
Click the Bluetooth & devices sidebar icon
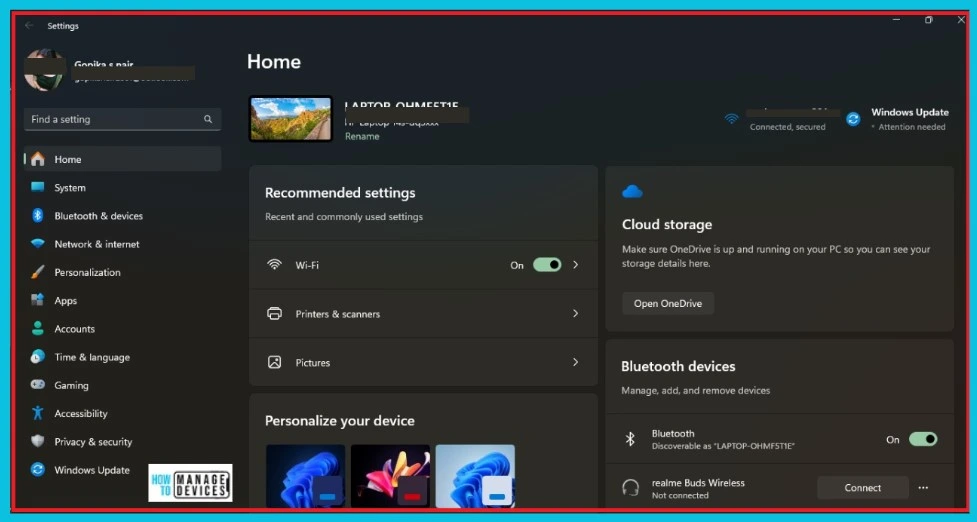click(37, 216)
